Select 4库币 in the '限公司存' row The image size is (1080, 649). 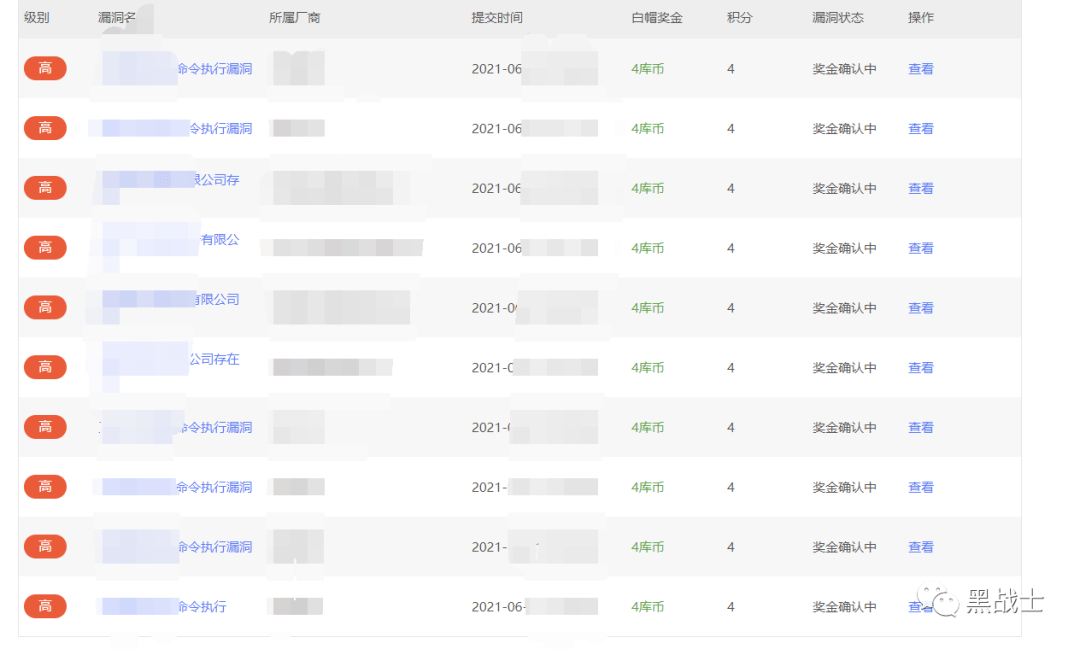[647, 188]
